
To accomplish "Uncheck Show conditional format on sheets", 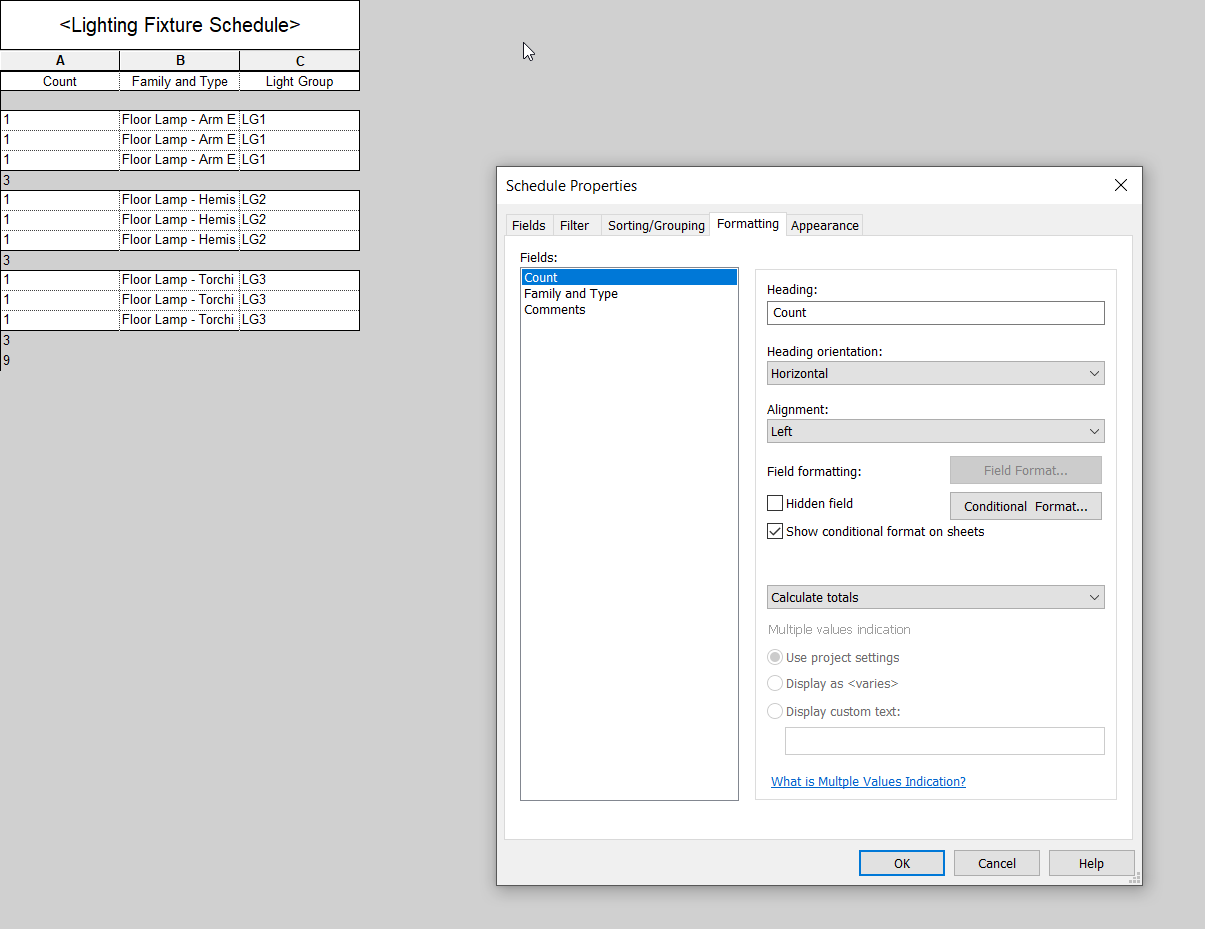I will click(775, 532).
